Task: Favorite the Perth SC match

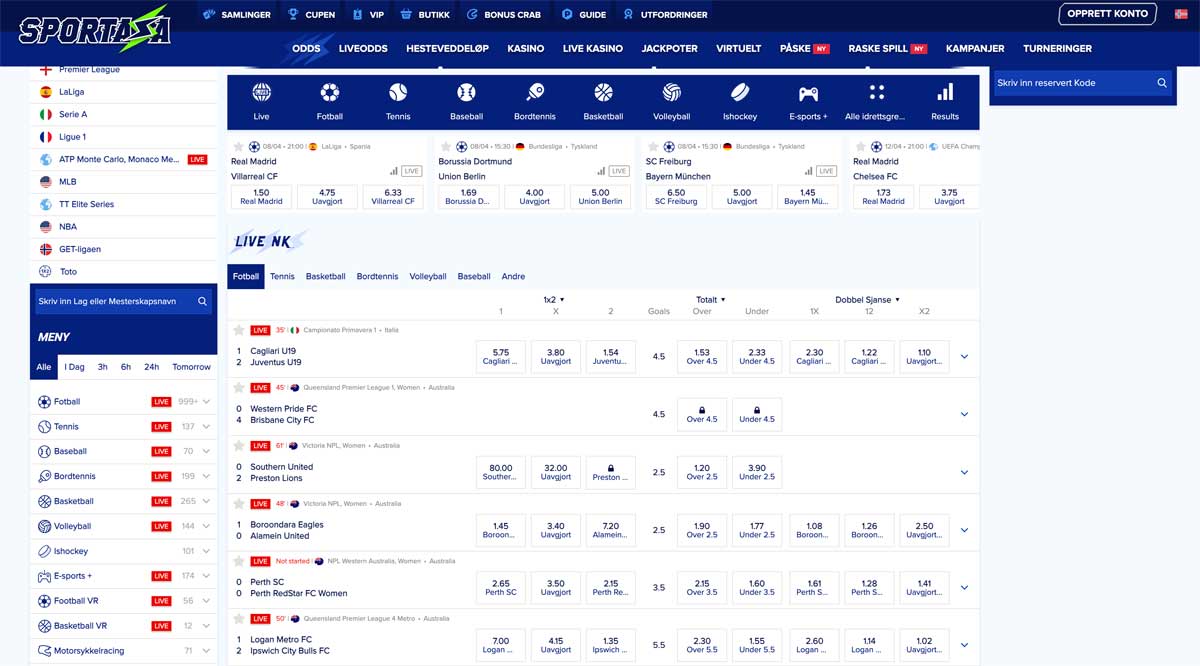Action: pyautogui.click(x=239, y=561)
